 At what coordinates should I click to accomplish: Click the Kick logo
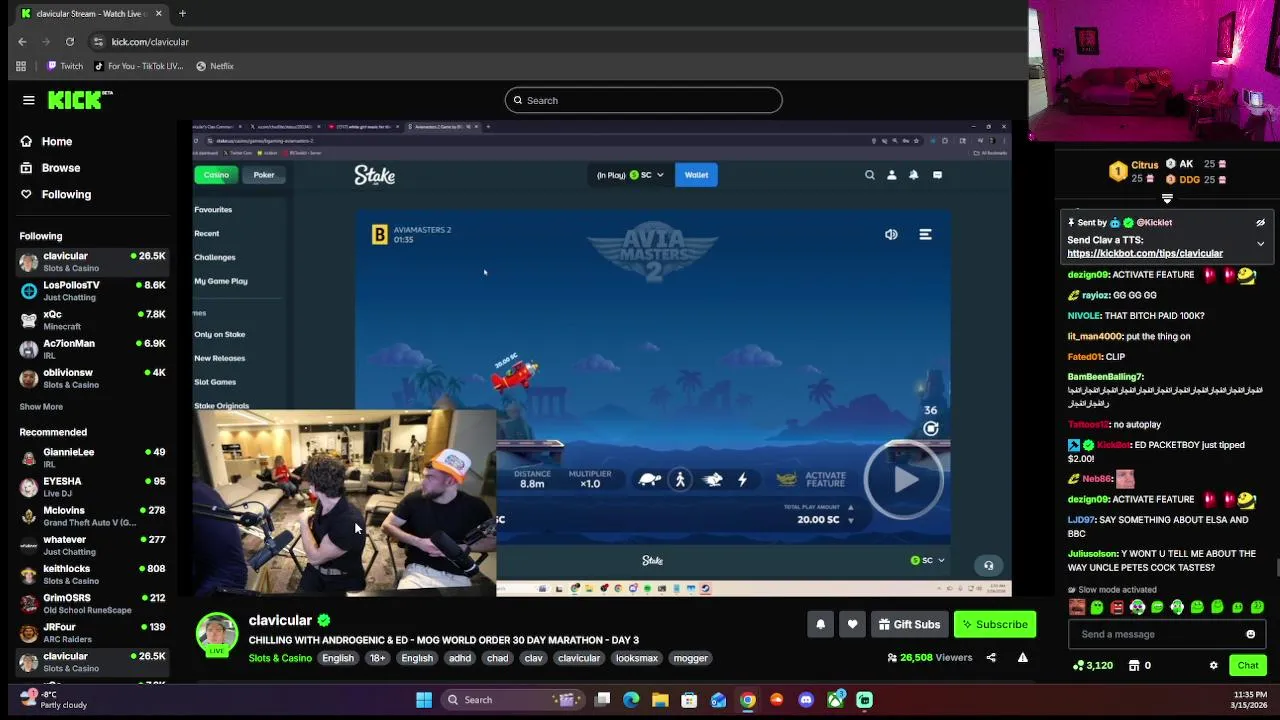(x=80, y=100)
